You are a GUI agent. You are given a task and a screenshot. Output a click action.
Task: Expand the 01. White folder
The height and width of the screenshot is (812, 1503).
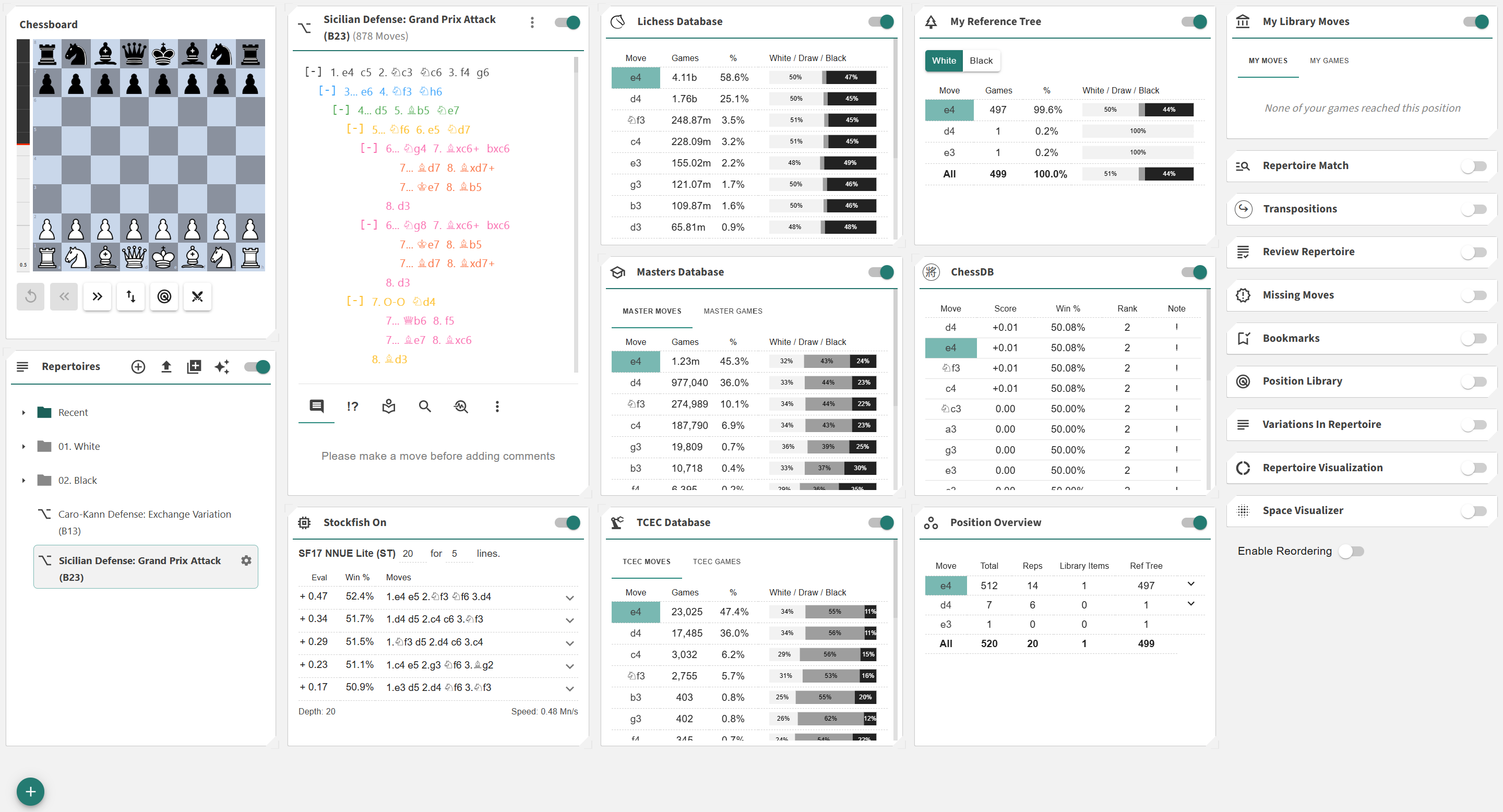(x=23, y=446)
